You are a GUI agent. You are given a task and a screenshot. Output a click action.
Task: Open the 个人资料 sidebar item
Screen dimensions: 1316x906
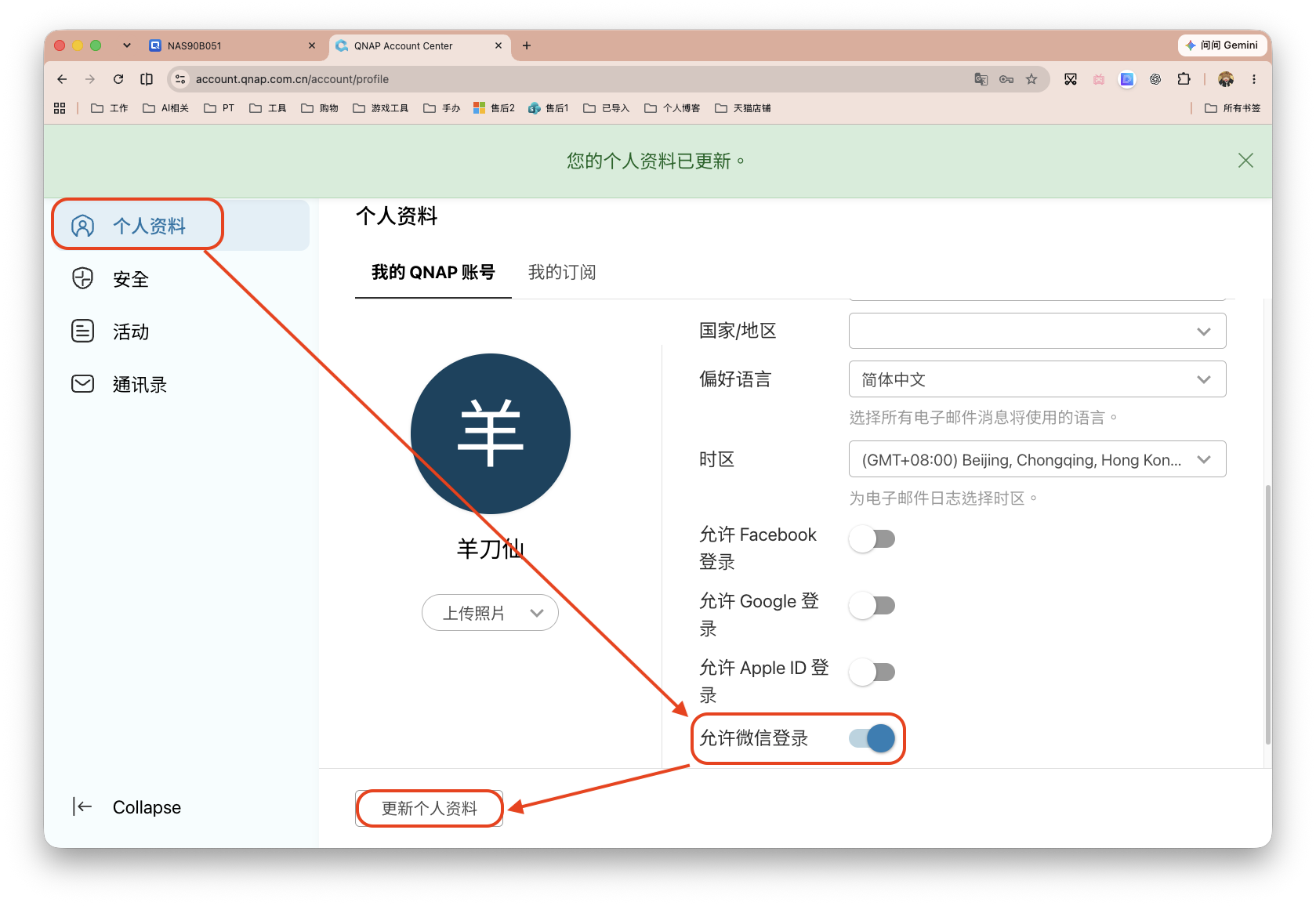click(180, 226)
